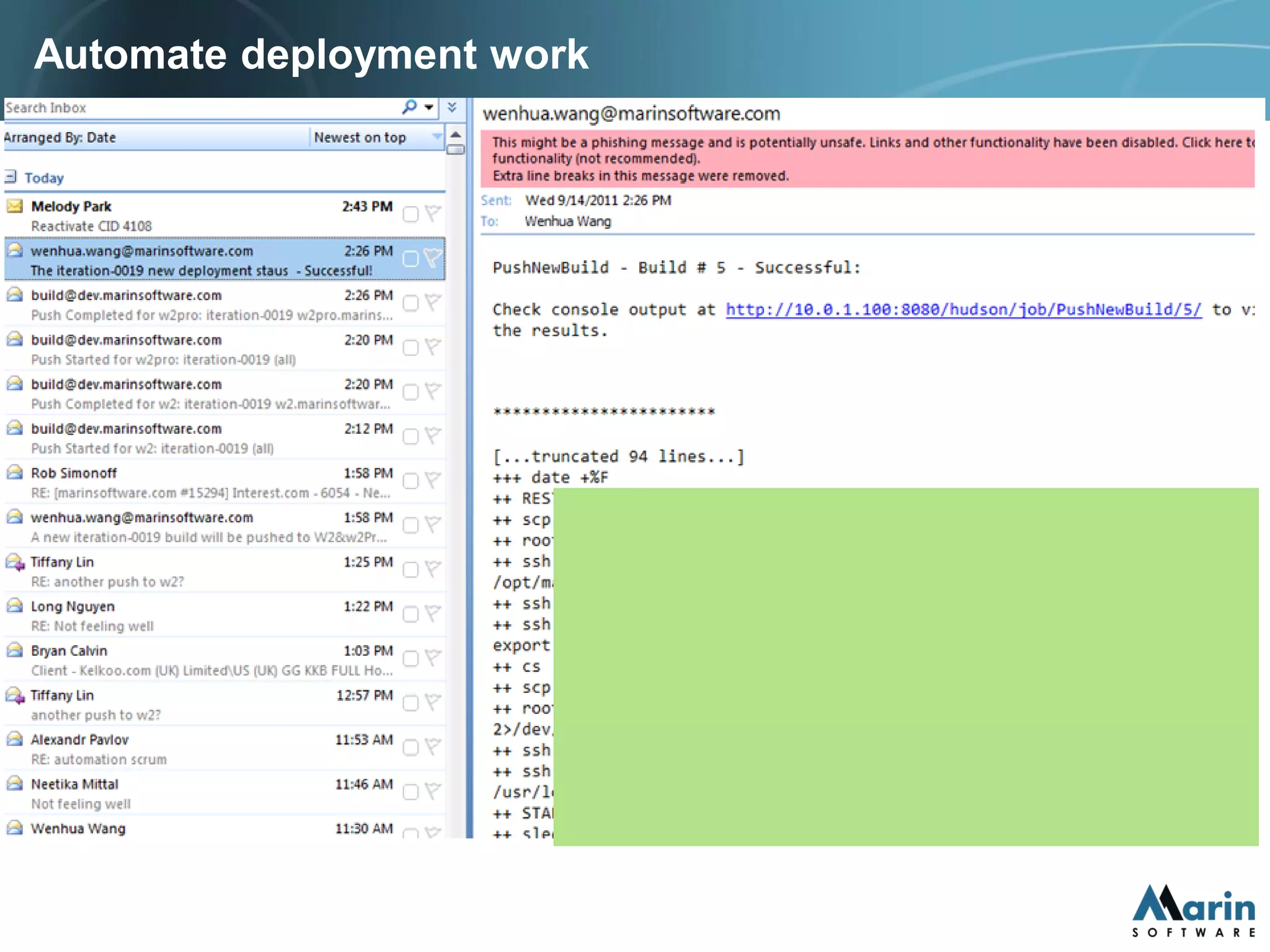Click envelope icon of 'Push Started for w2:' email
Screen dimensions: 1270x952
15,428
